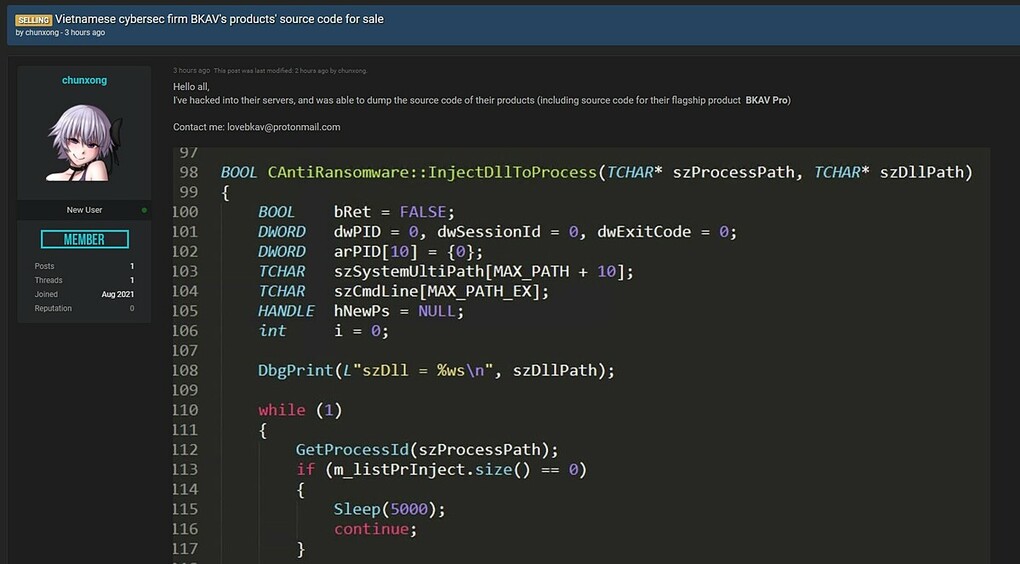This screenshot has width=1020, height=564.
Task: Click chunxong's anime avatar image
Action: (x=84, y=142)
